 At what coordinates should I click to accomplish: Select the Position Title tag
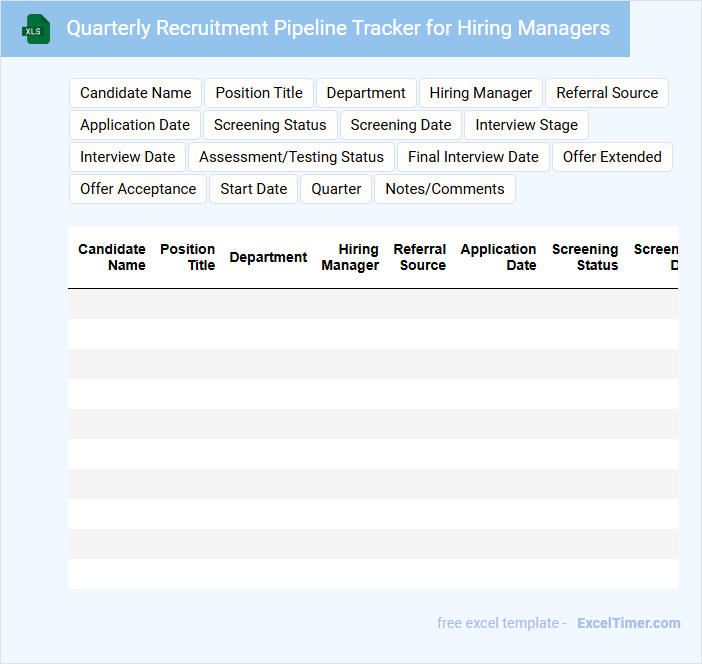click(x=259, y=93)
